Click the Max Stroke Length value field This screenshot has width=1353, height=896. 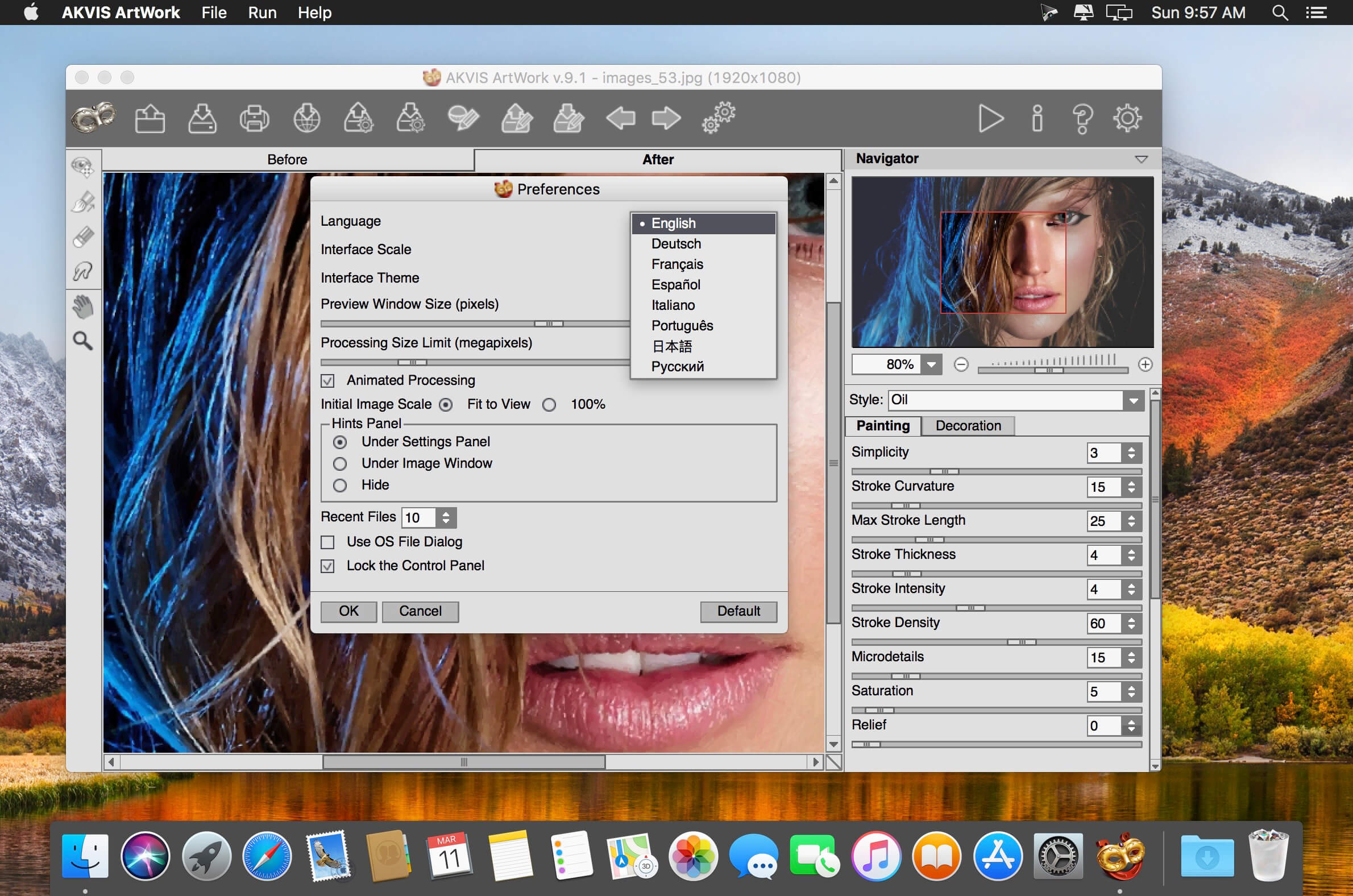pyautogui.click(x=1105, y=521)
